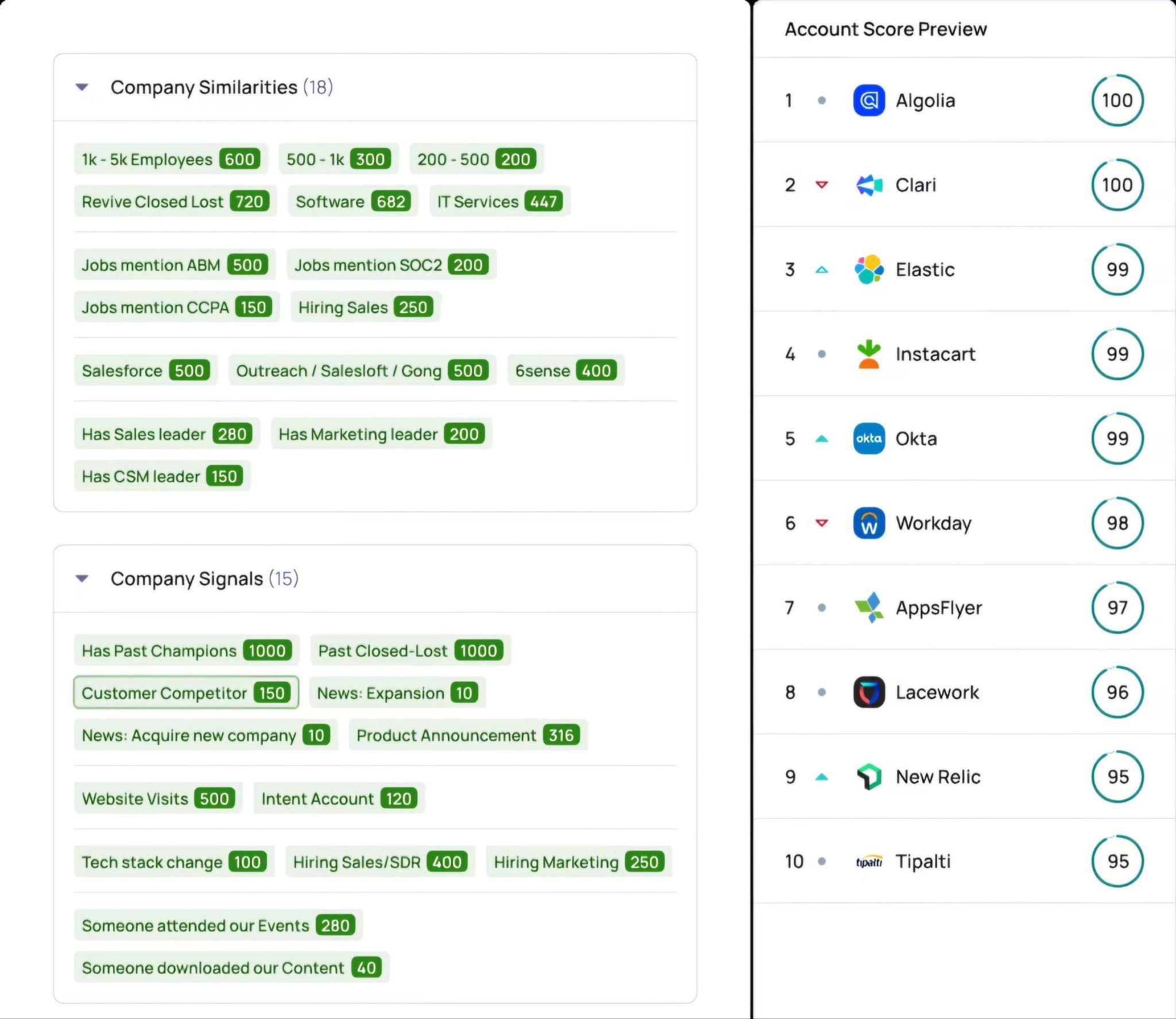The height and width of the screenshot is (1019, 1176).
Task: Click the red down-trend arrow beside Clari
Action: [822, 185]
